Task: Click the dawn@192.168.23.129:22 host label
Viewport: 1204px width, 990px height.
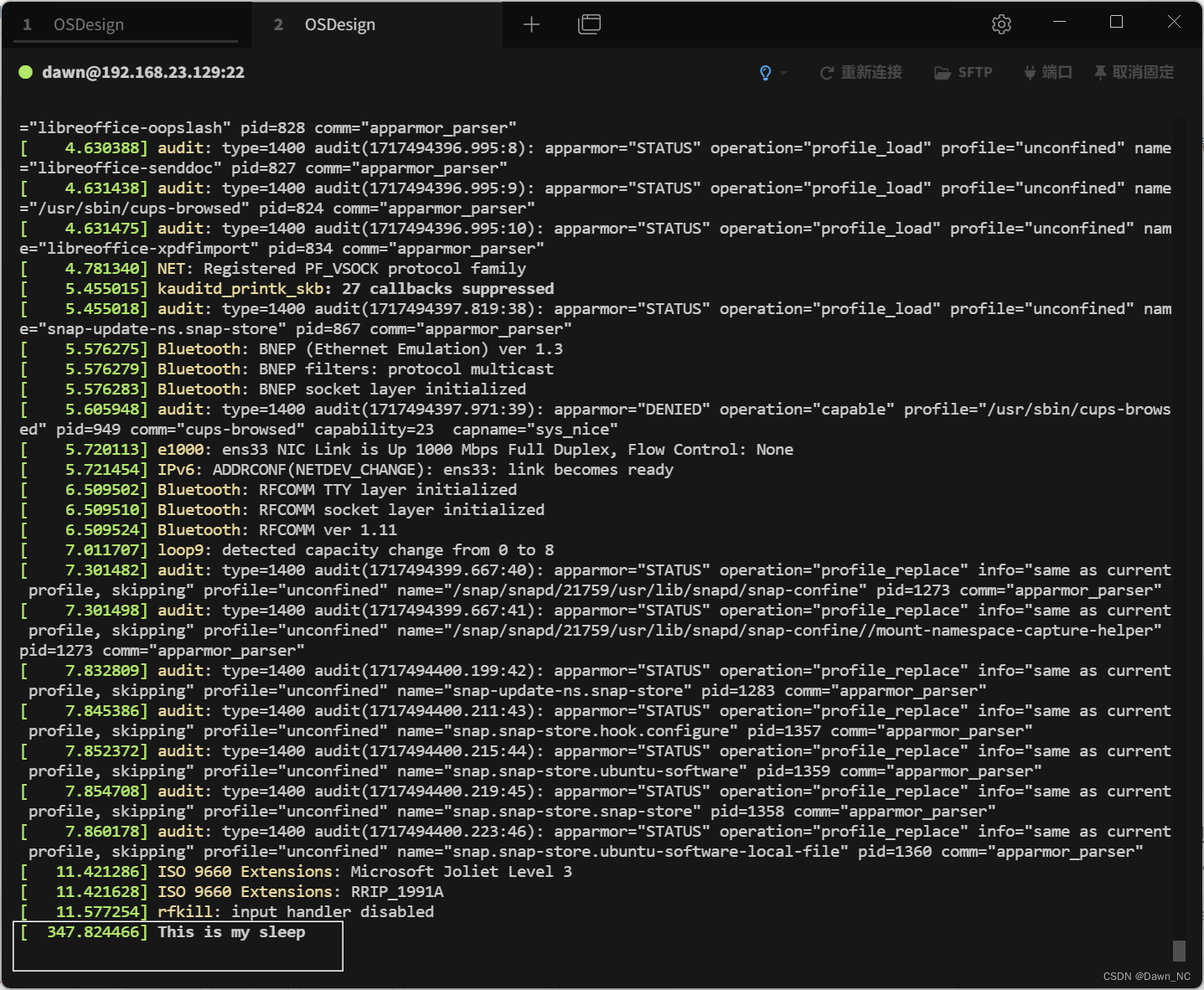Action: (x=143, y=72)
